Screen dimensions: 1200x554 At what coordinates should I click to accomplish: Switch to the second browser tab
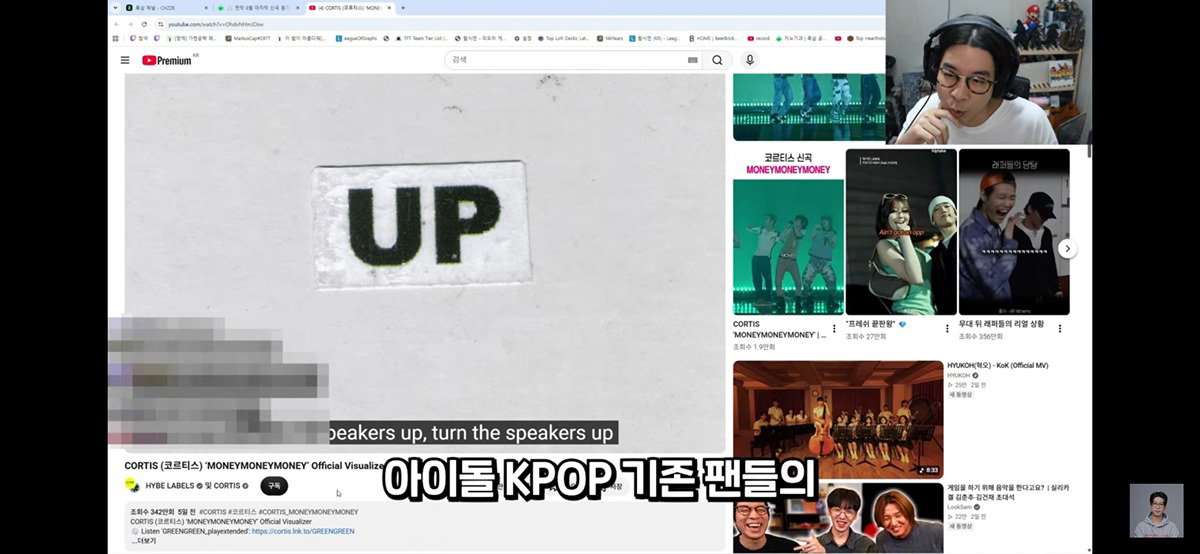coord(257,7)
